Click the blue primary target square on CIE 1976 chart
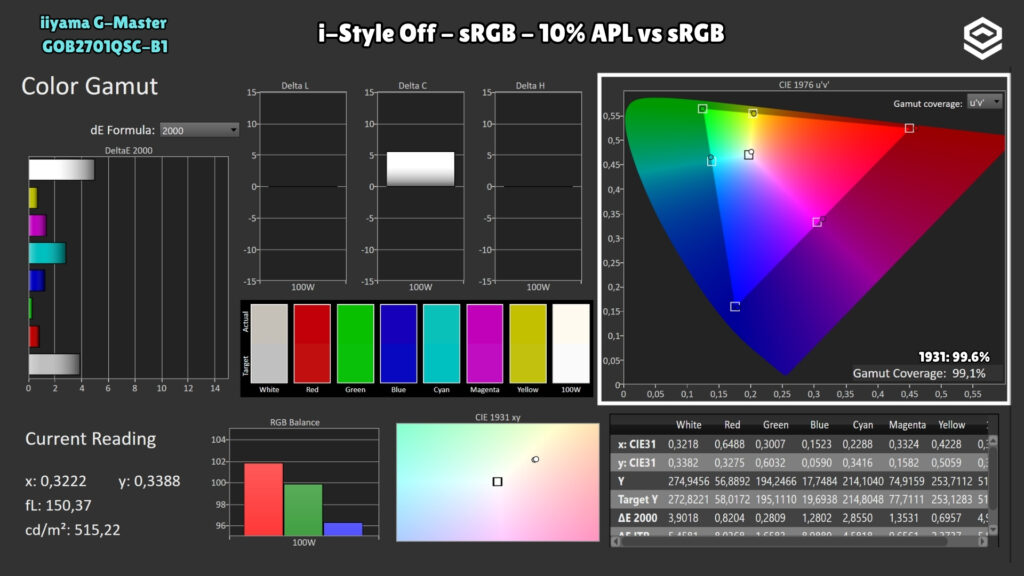Screen dimensions: 1024x576 [735, 306]
